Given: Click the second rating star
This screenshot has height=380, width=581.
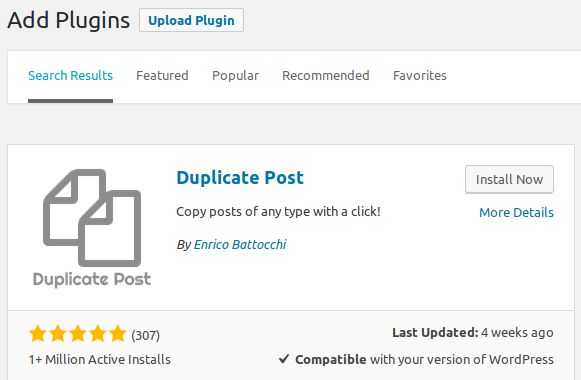Looking at the screenshot, I should click(x=58, y=333).
